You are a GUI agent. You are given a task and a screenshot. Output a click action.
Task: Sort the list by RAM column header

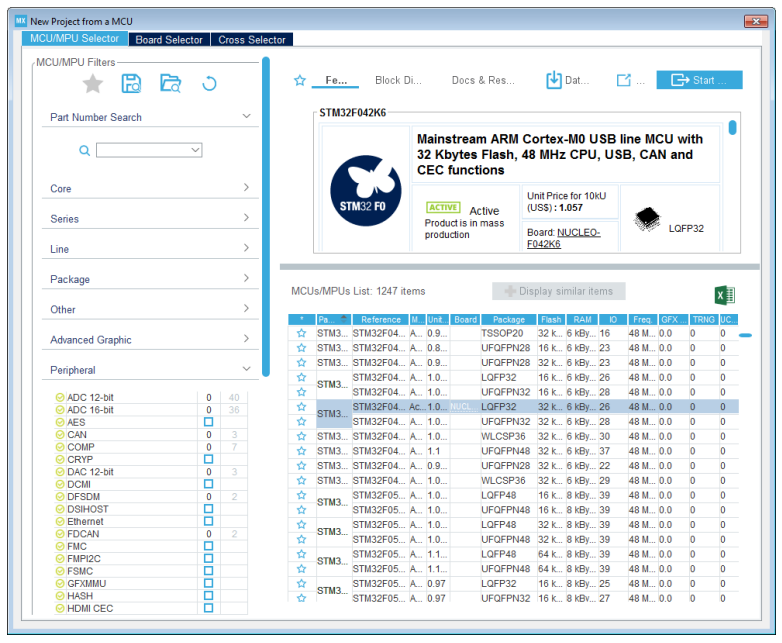click(582, 320)
